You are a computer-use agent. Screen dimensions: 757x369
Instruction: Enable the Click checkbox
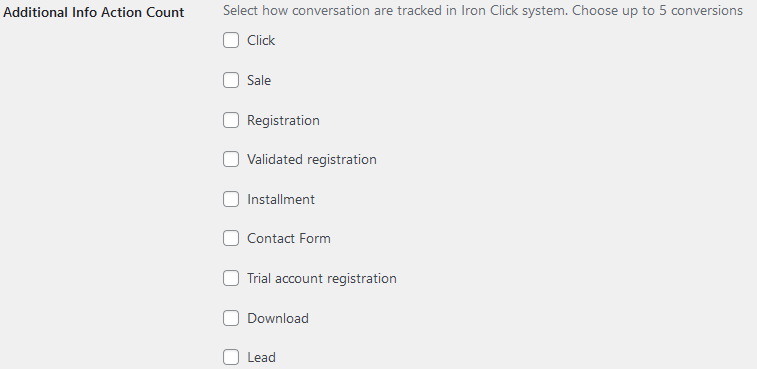[231, 40]
